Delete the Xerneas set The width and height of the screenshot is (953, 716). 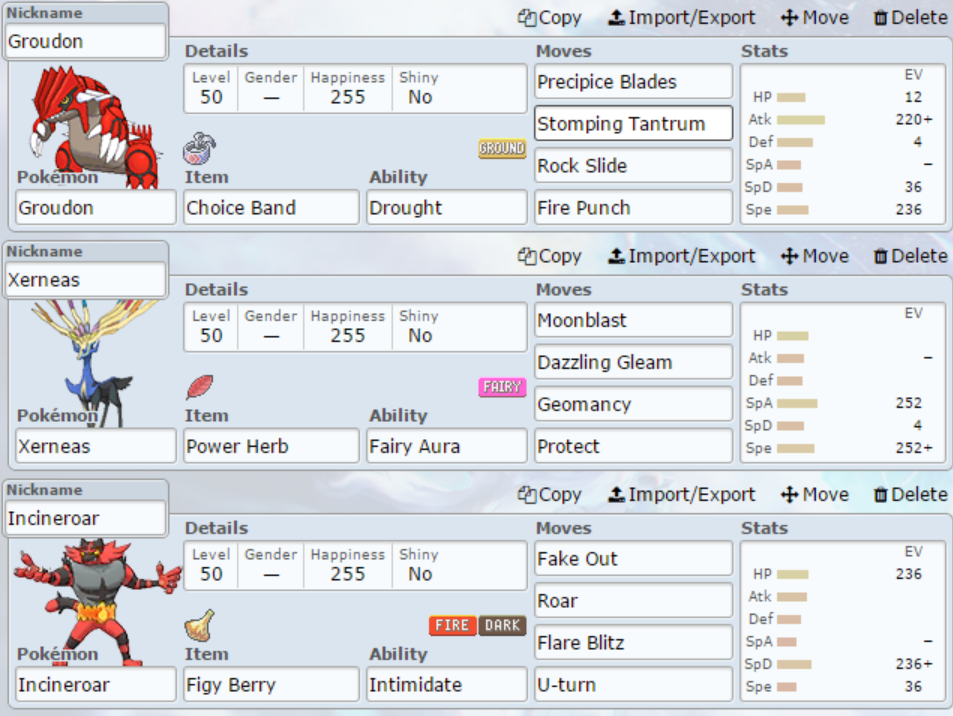[x=910, y=256]
